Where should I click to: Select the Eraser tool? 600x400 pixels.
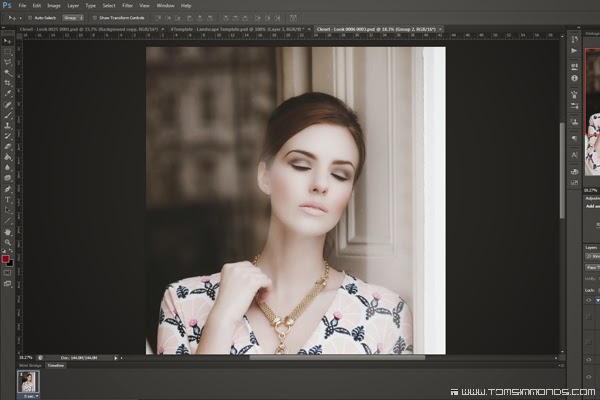click(7, 147)
